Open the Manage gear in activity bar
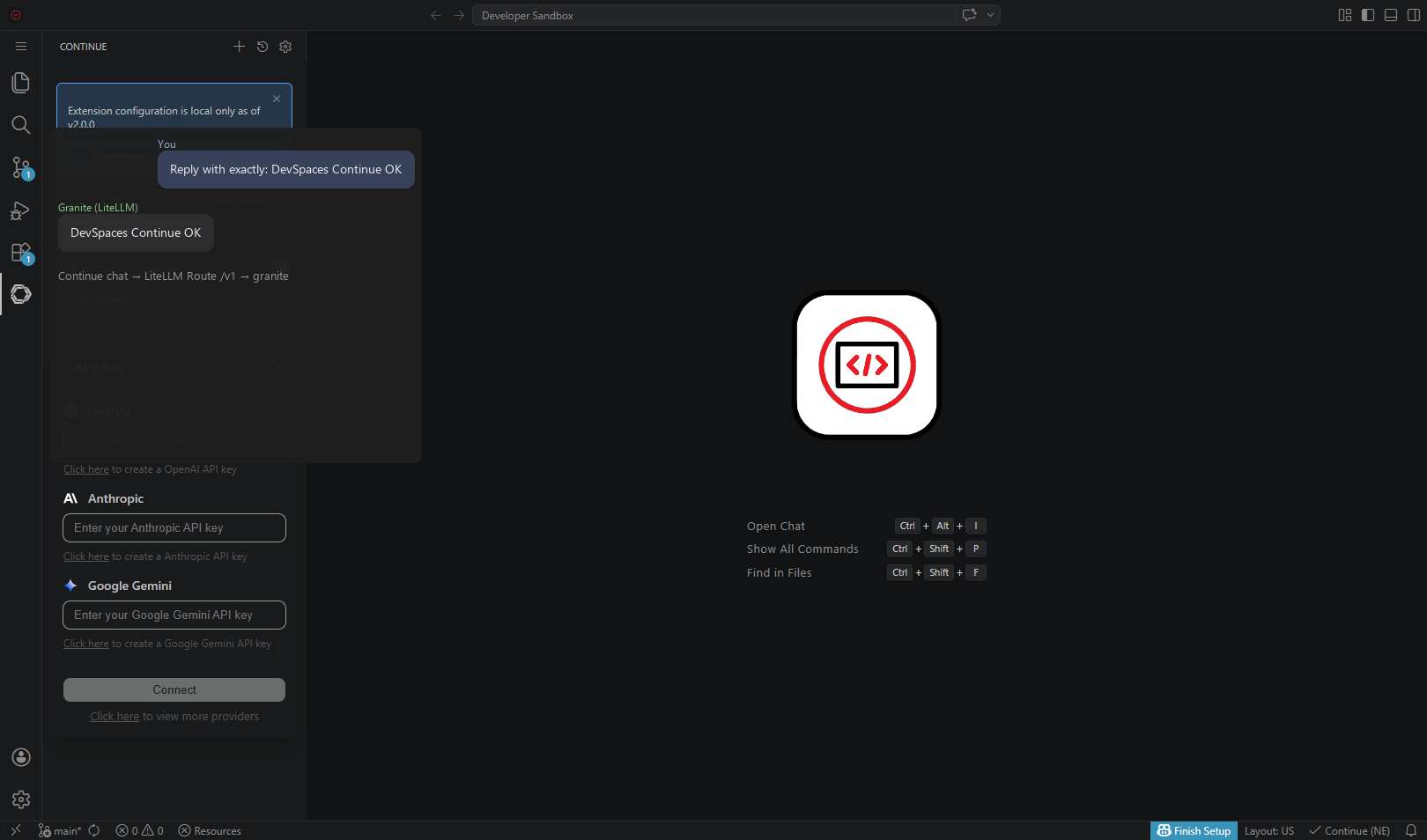This screenshot has height=840, width=1427. coord(21,799)
